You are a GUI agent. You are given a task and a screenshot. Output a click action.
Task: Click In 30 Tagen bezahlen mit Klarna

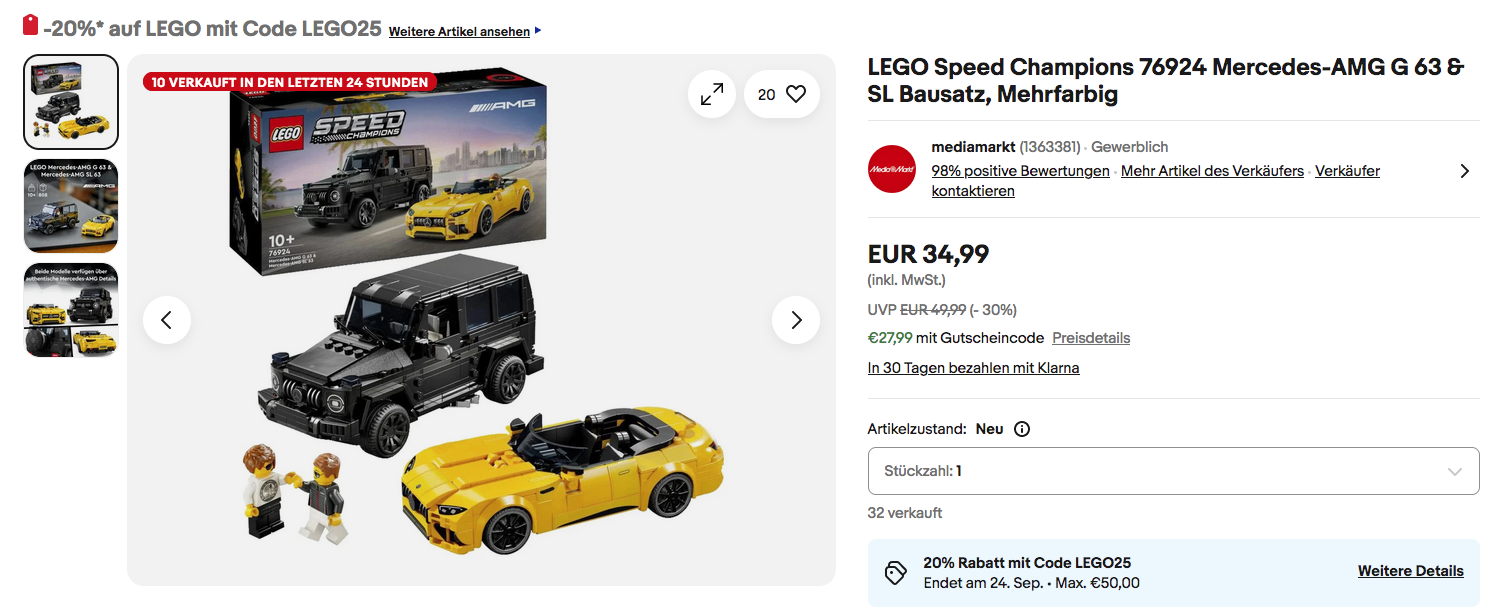(973, 368)
